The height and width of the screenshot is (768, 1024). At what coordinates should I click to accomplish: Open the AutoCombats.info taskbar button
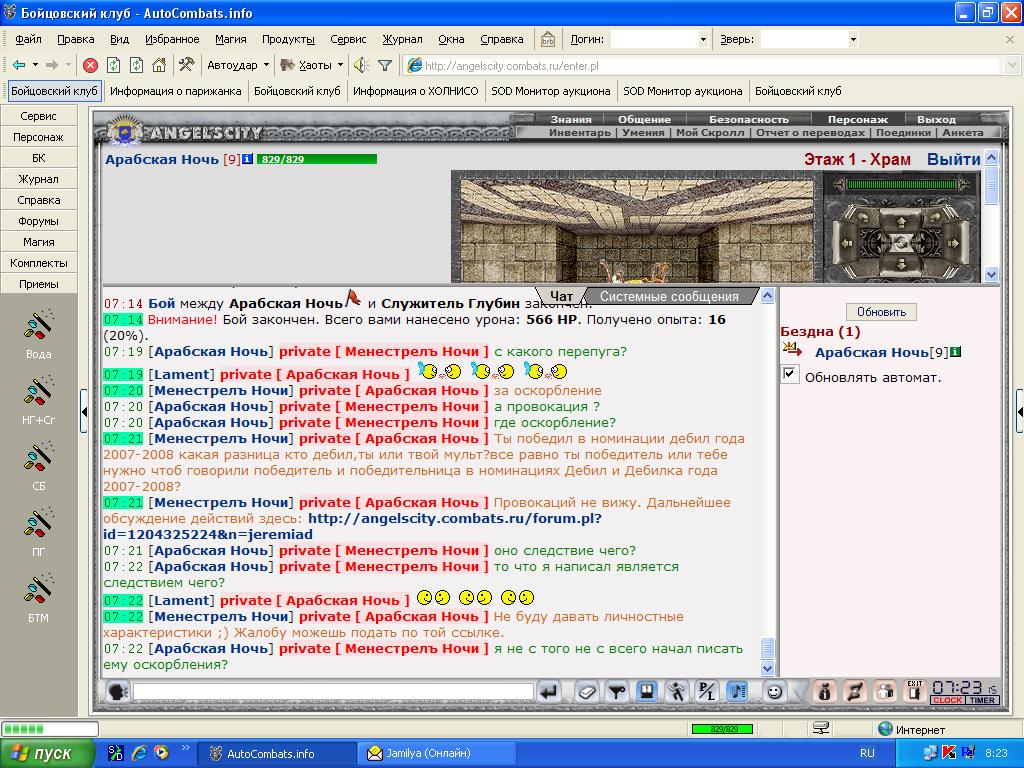(x=276, y=753)
